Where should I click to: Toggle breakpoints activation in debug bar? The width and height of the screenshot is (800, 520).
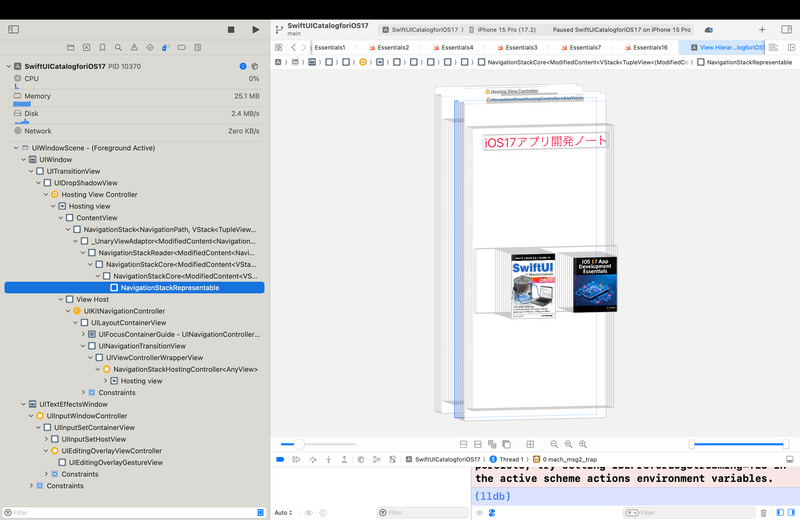coord(280,459)
